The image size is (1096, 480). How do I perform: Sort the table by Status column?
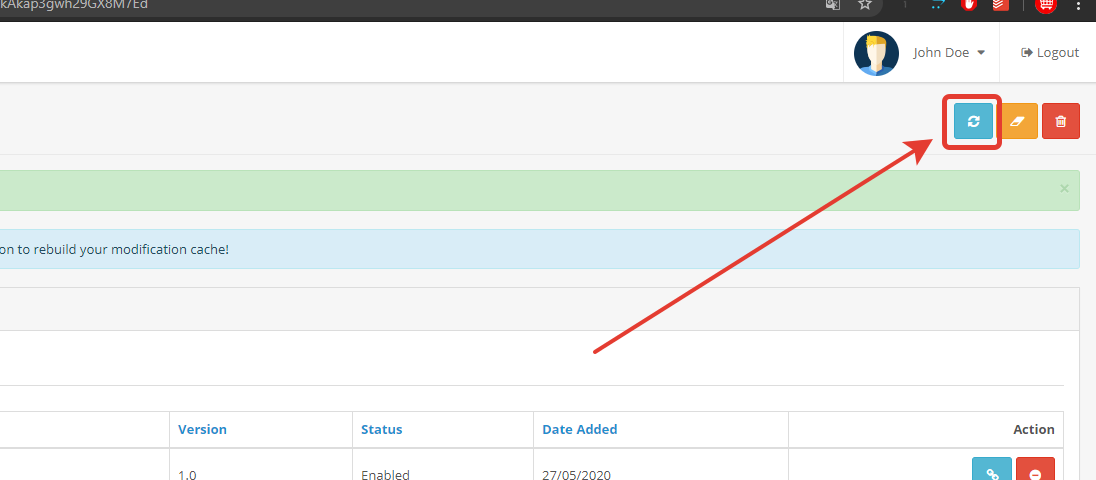pyautogui.click(x=381, y=429)
